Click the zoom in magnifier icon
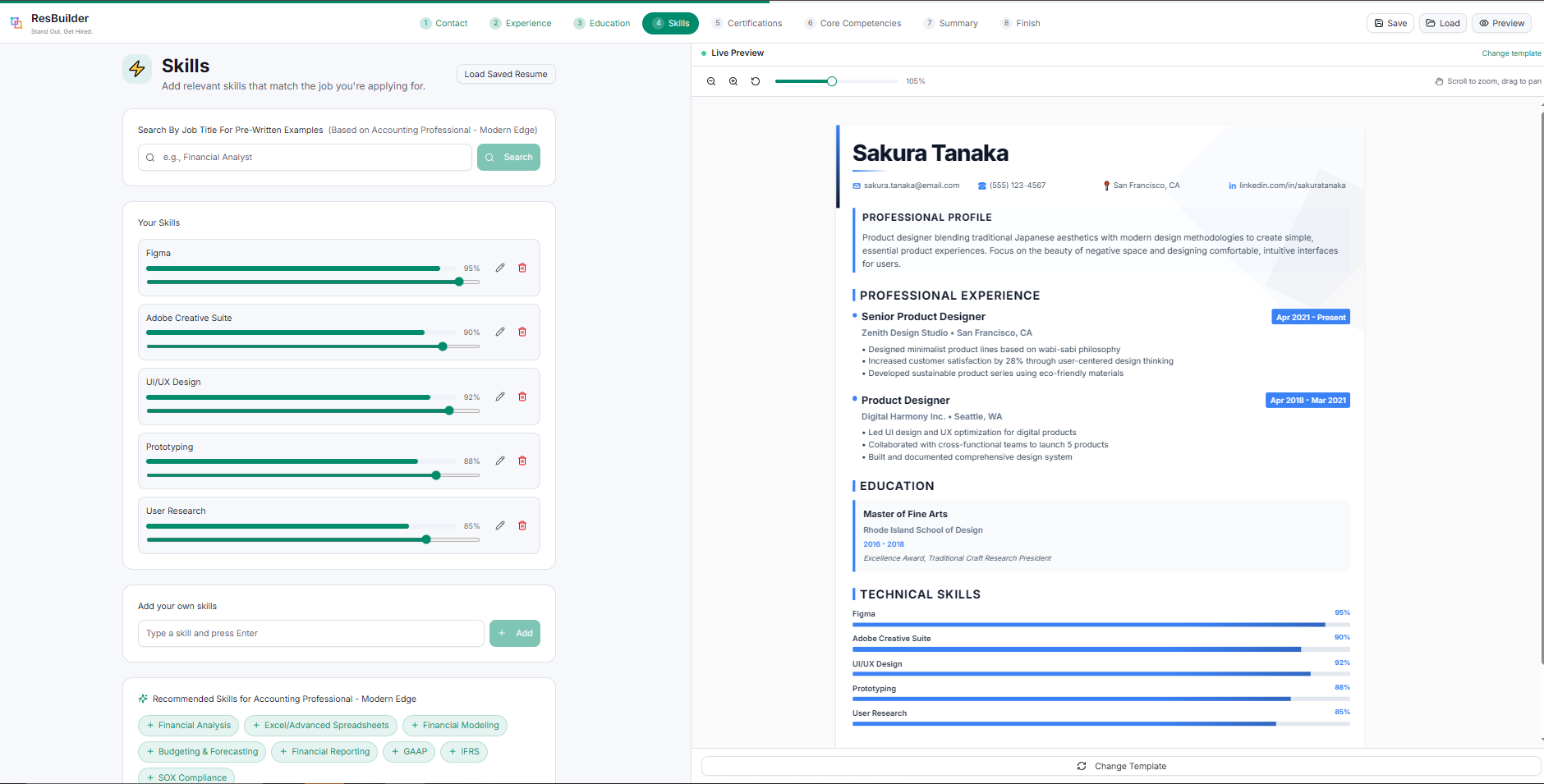This screenshot has width=1544, height=784. tap(733, 81)
